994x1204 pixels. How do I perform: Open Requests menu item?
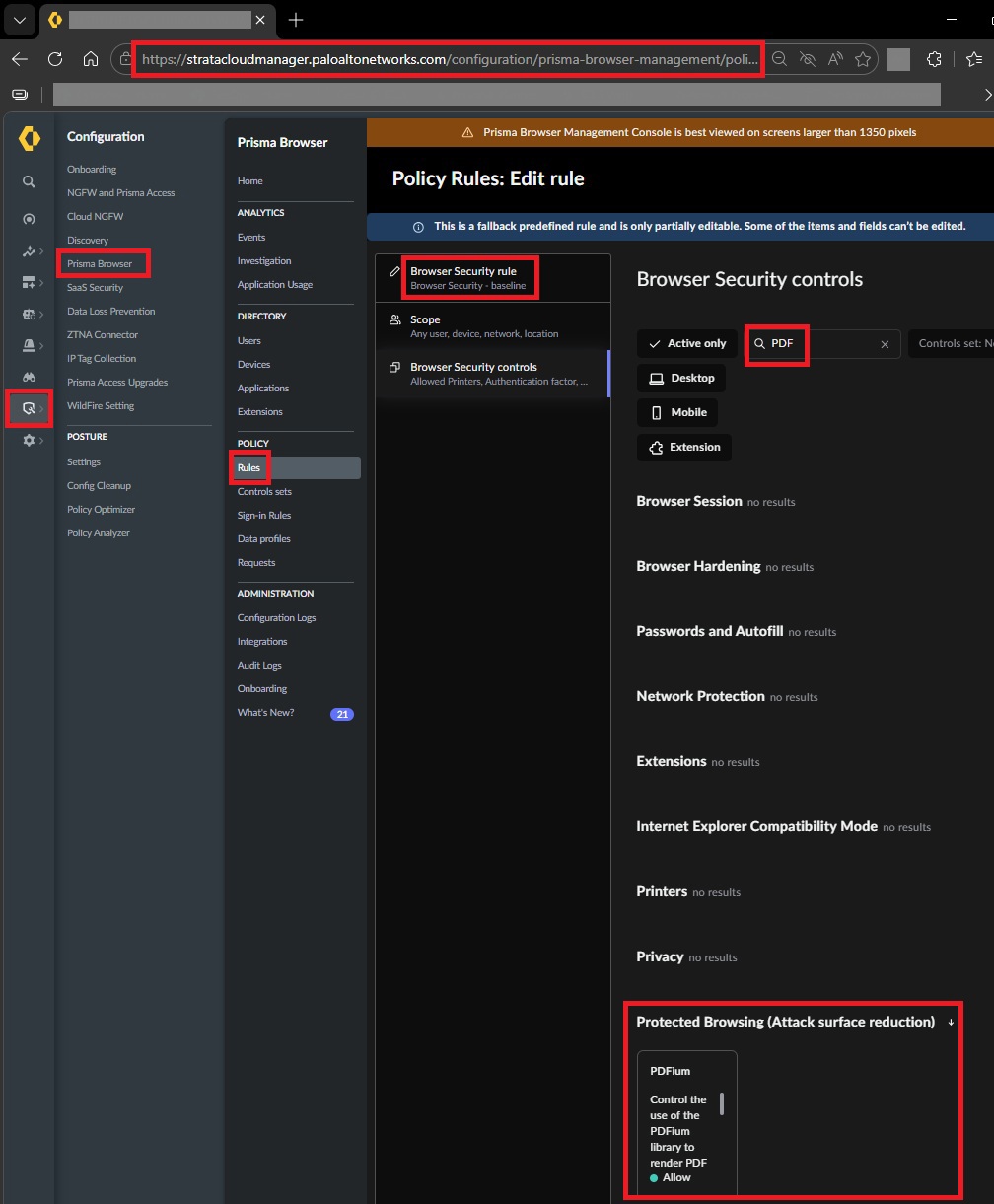(x=256, y=562)
